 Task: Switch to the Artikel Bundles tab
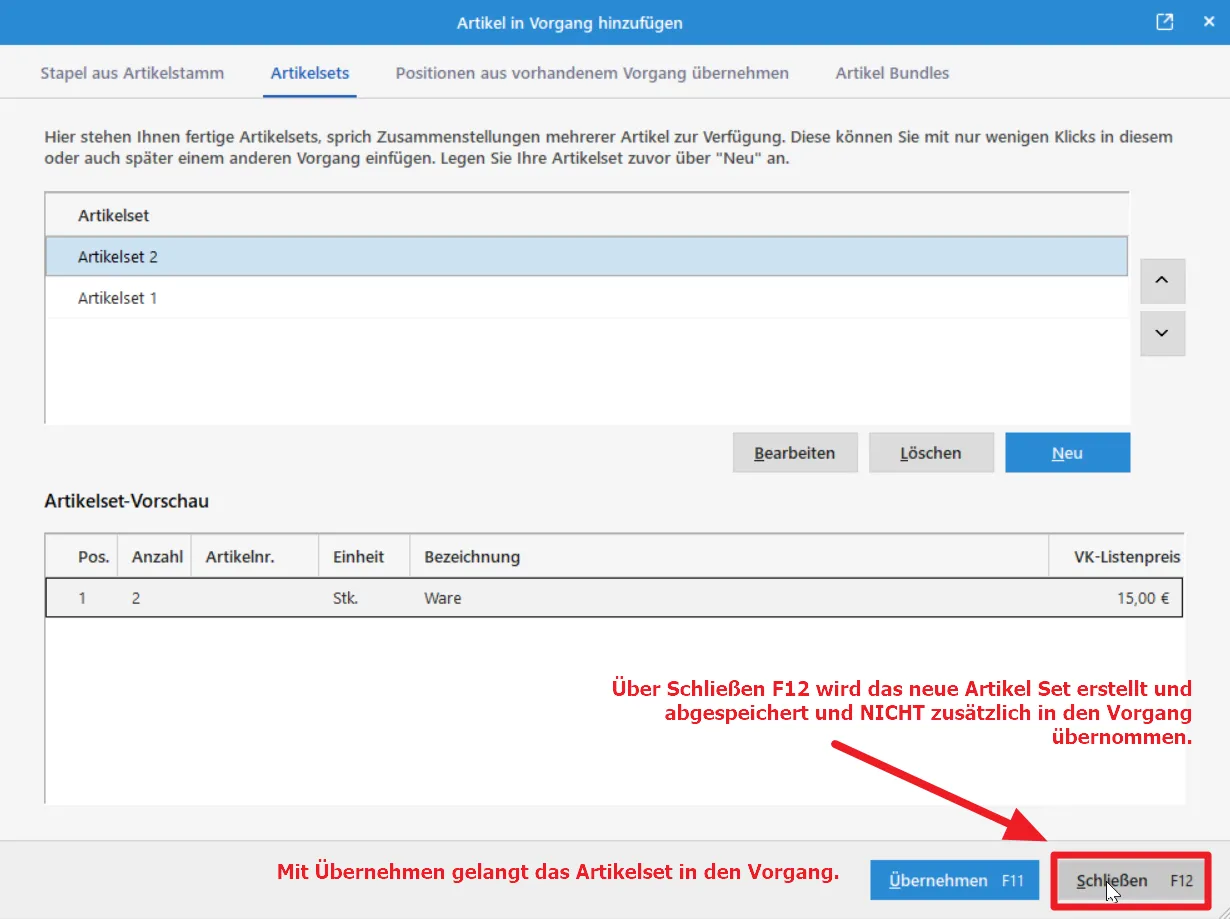pos(892,73)
